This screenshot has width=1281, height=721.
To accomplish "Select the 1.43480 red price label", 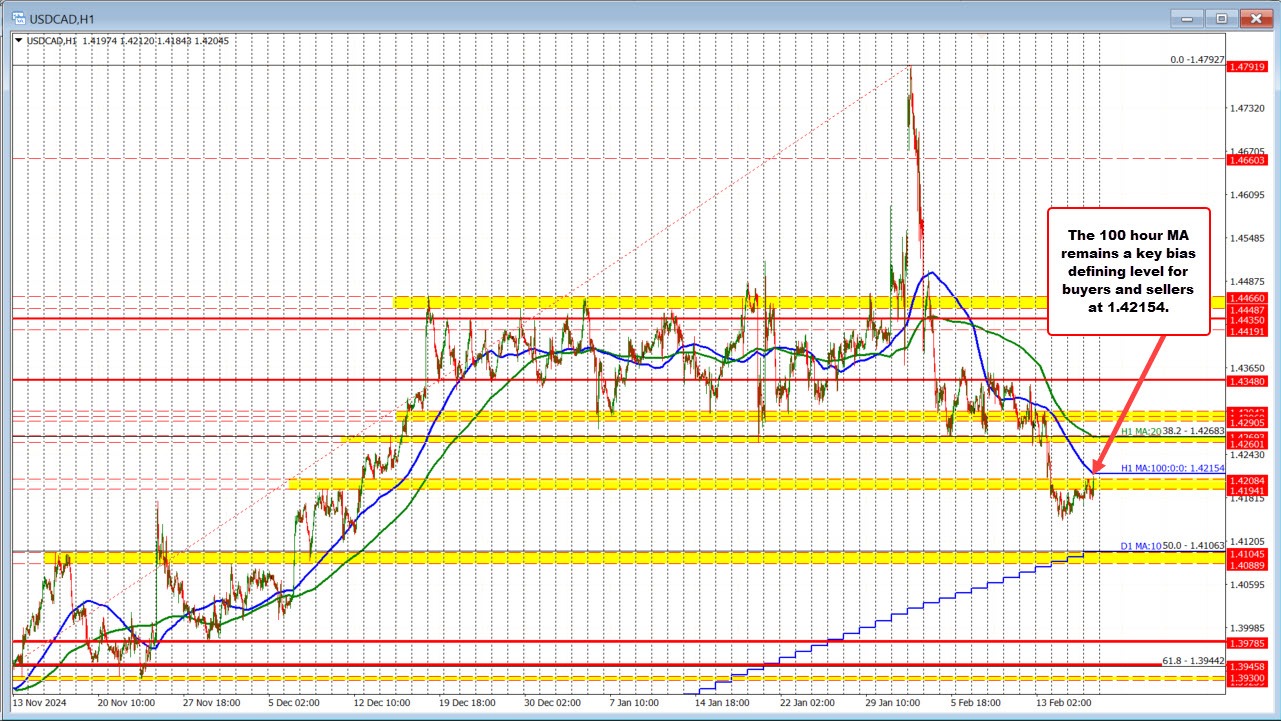I will tap(1247, 380).
